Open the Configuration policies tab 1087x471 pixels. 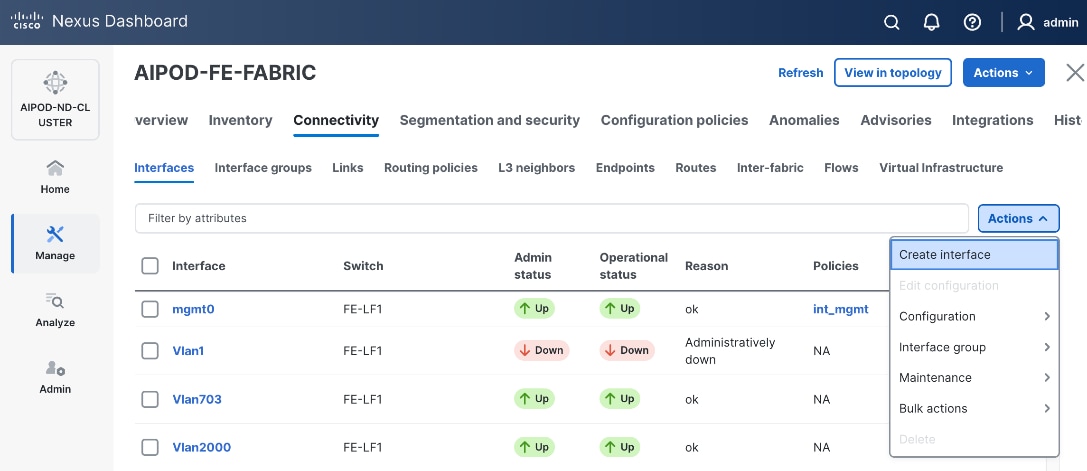(x=675, y=120)
